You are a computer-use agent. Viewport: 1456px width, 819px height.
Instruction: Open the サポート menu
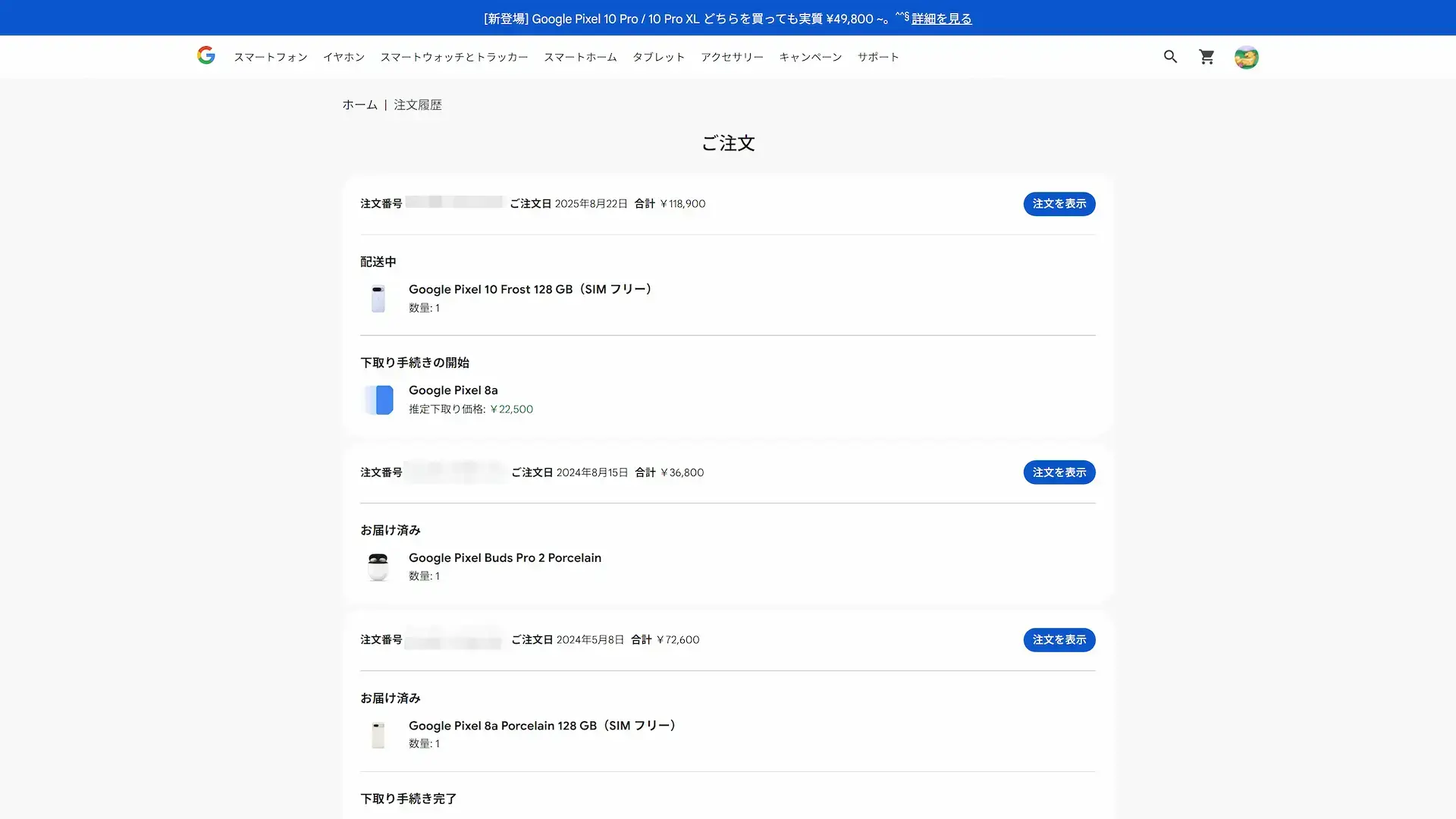[x=877, y=57]
